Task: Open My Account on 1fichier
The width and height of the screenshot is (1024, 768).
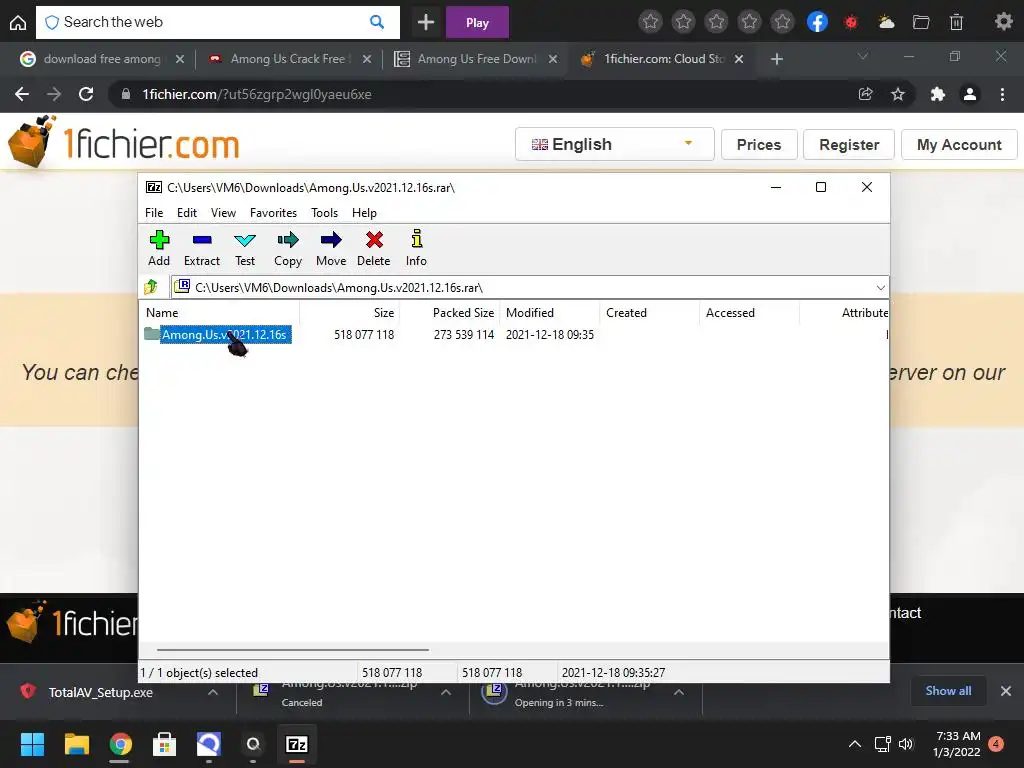Action: coord(959,144)
